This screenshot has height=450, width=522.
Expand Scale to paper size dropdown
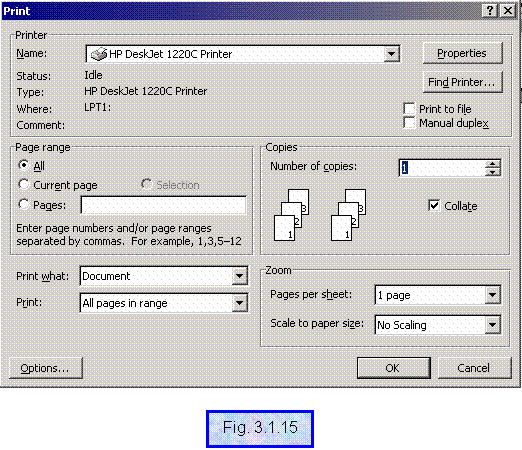pyautogui.click(x=493, y=325)
